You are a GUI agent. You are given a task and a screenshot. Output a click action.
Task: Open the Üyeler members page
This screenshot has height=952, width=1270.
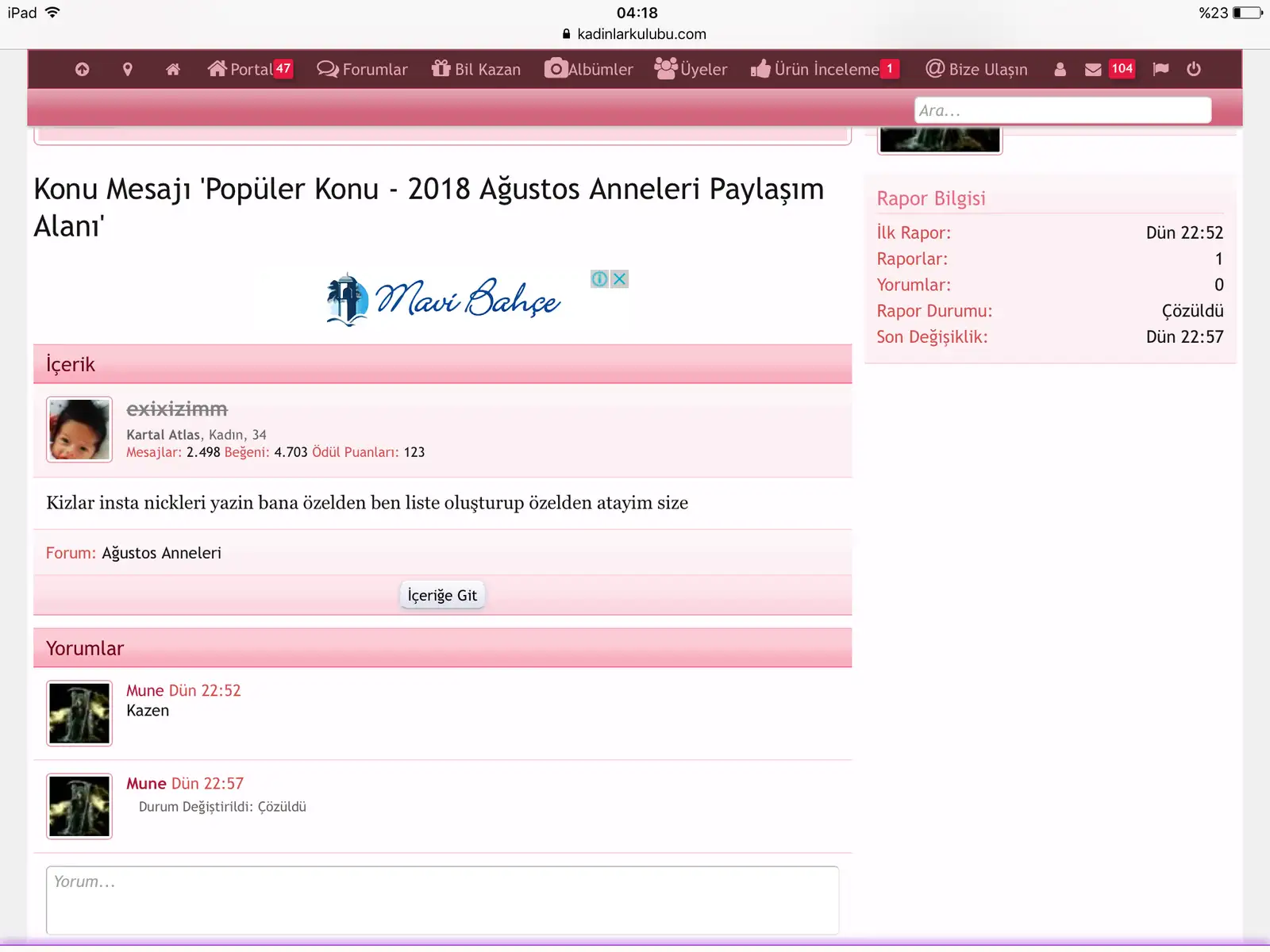[x=691, y=70]
